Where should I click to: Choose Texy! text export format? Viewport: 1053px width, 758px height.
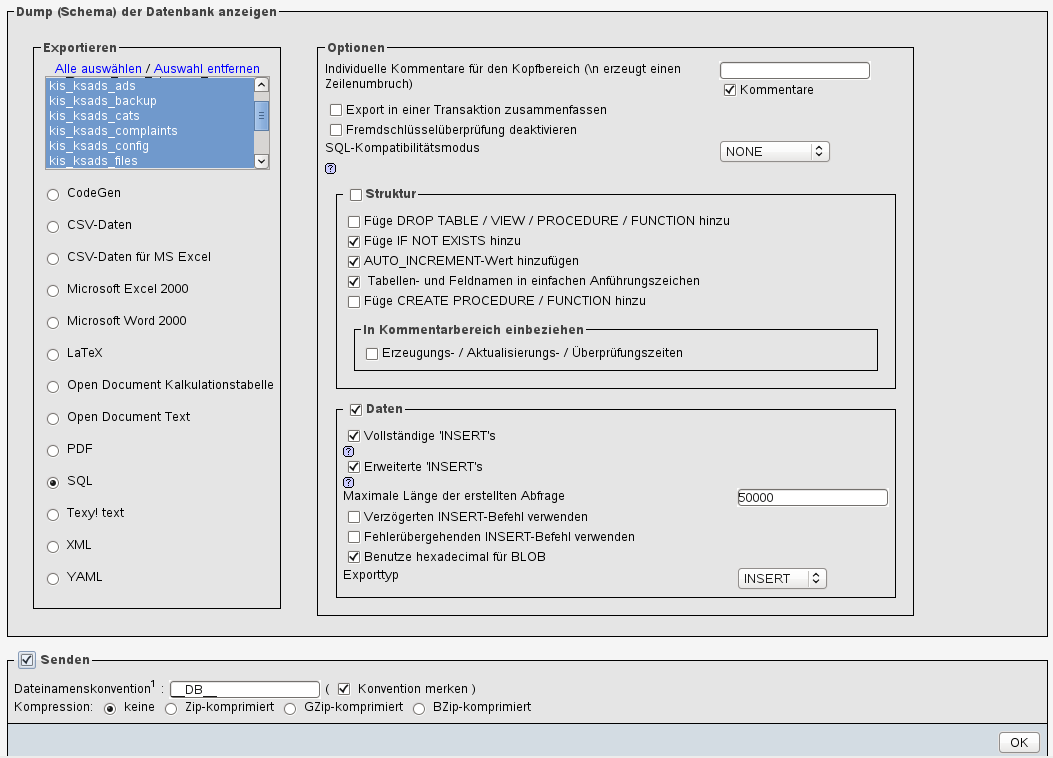53,515
